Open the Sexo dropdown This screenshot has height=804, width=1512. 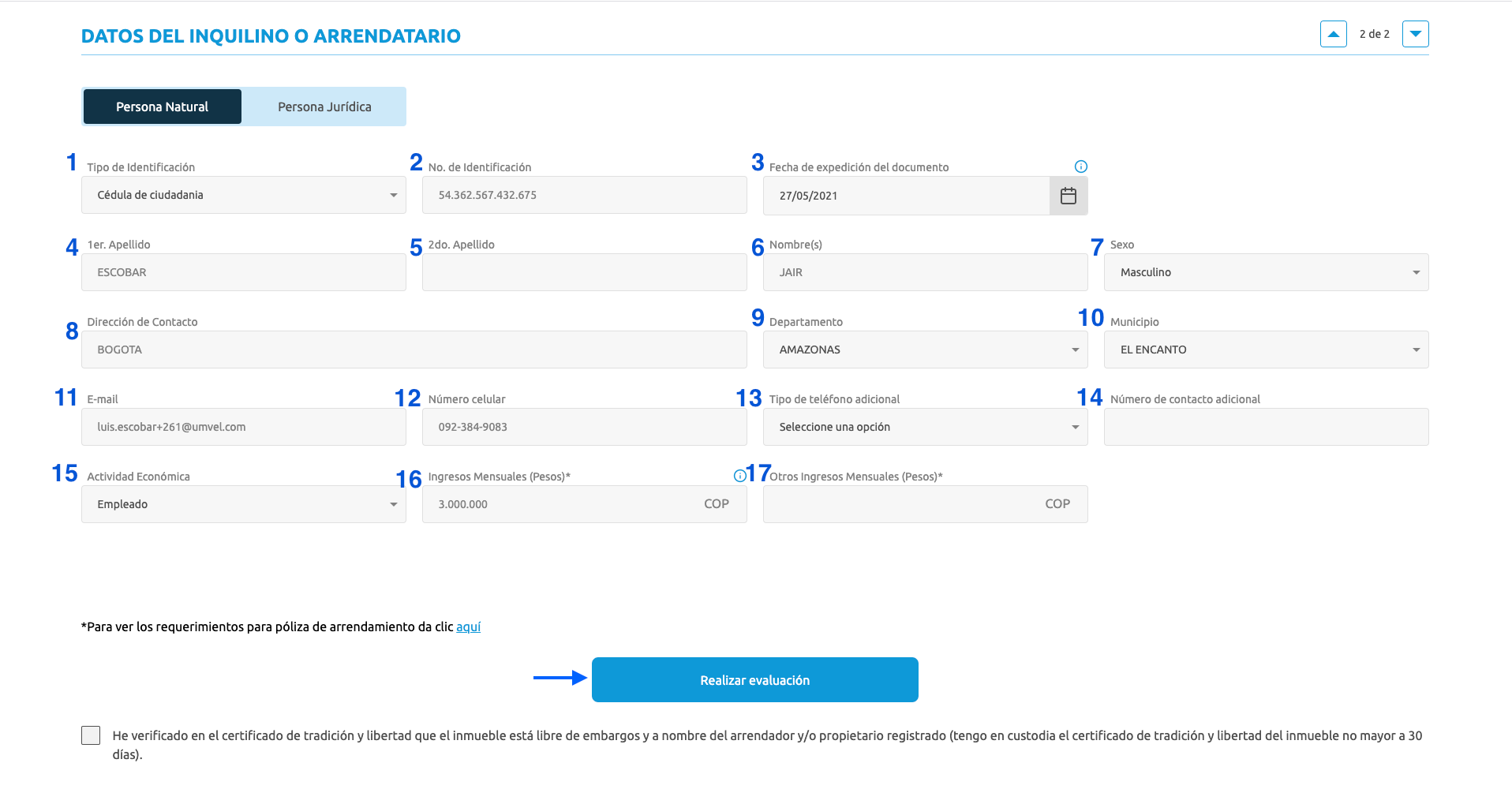[1267, 272]
